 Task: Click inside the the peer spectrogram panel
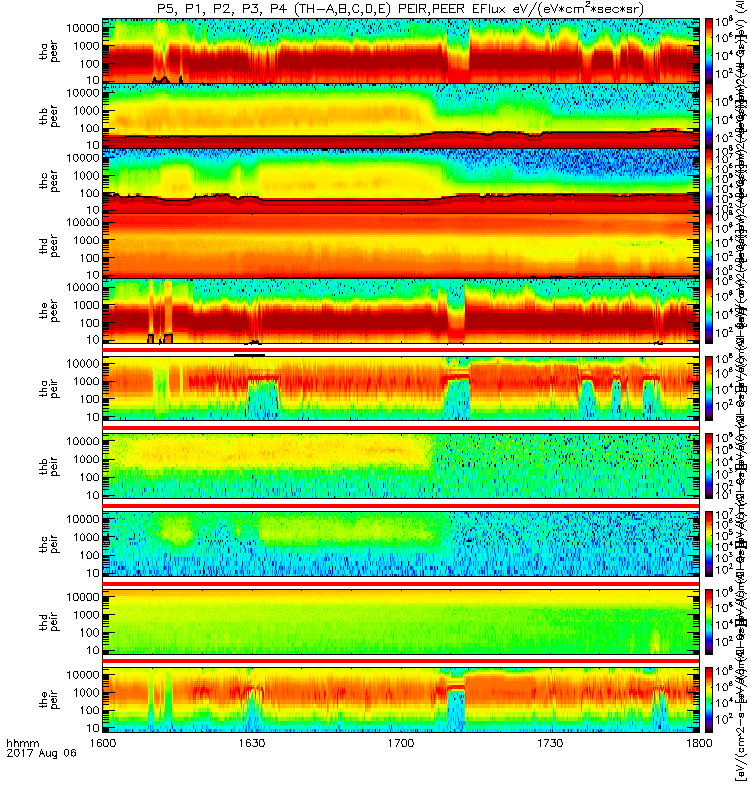point(401,310)
